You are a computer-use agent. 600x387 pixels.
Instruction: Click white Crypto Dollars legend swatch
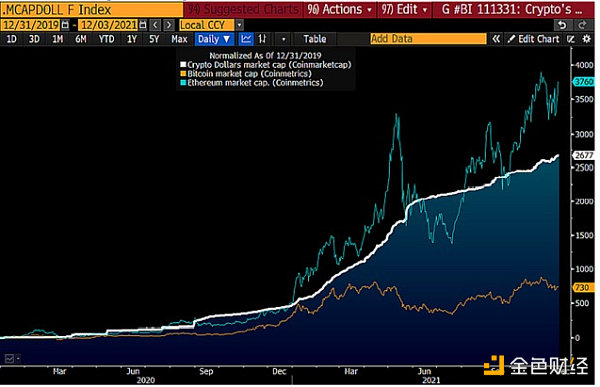coord(183,65)
